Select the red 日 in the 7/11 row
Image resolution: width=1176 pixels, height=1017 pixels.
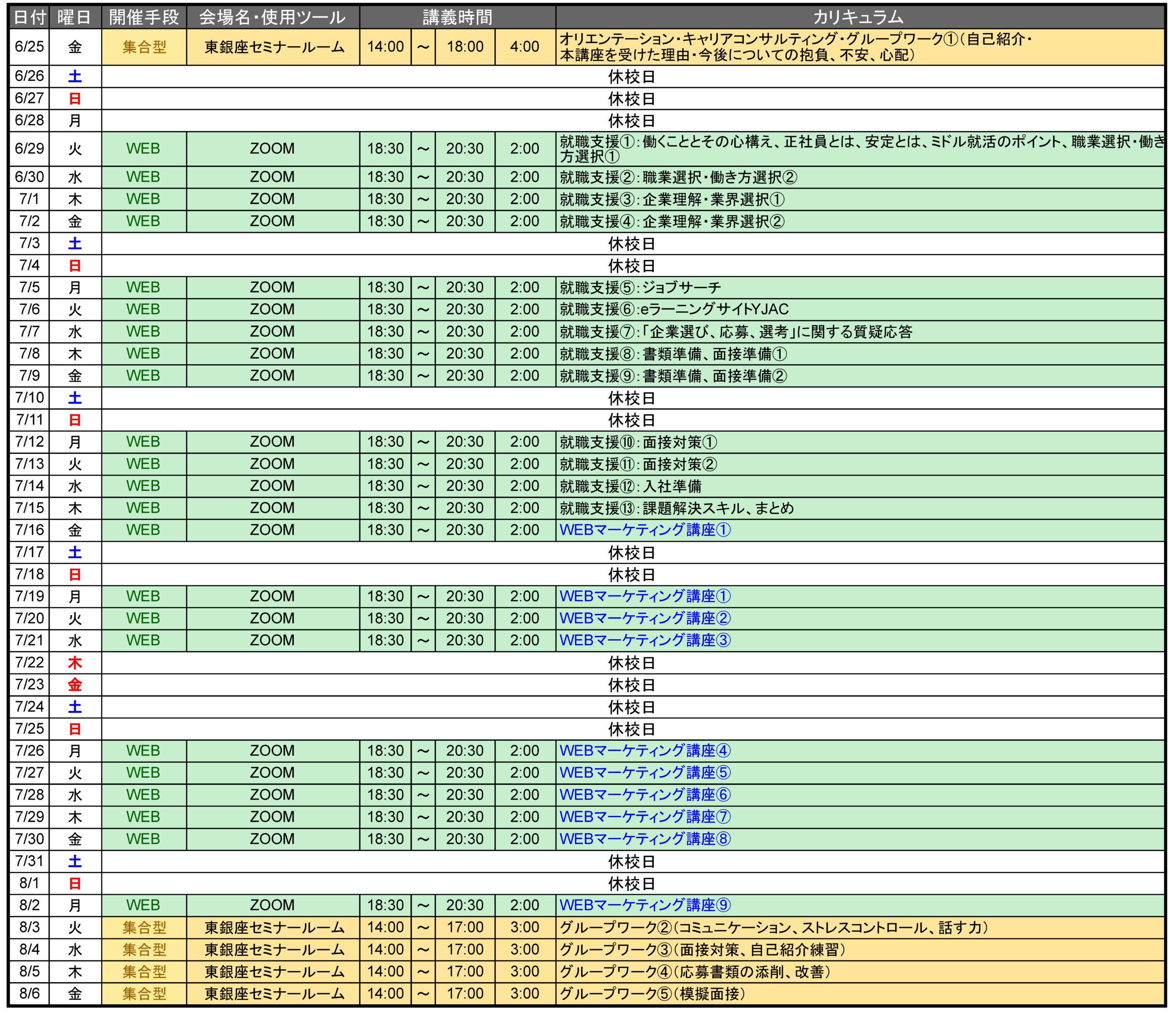point(75,420)
